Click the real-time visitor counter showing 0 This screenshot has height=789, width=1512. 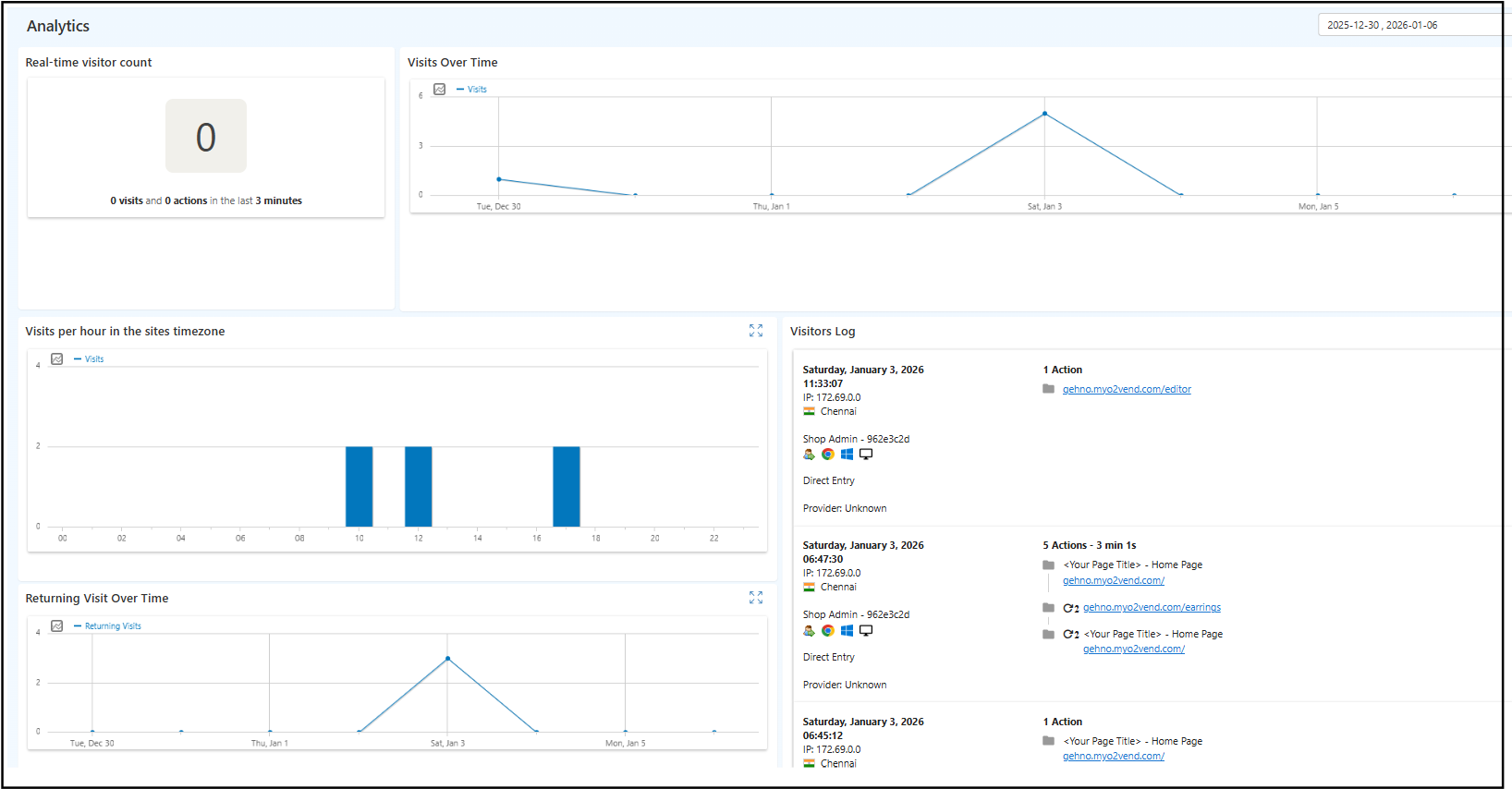(206, 137)
